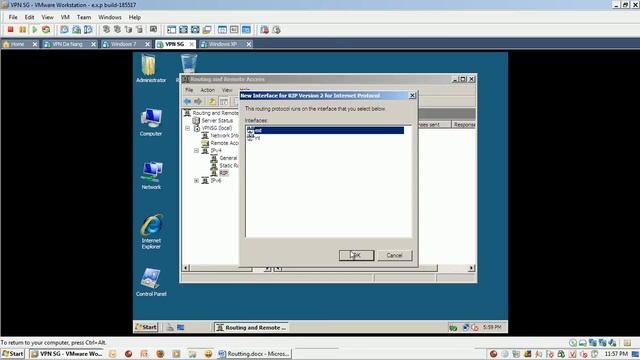The height and width of the screenshot is (360, 640).
Task: Click the Network desktop icon
Action: (151, 176)
